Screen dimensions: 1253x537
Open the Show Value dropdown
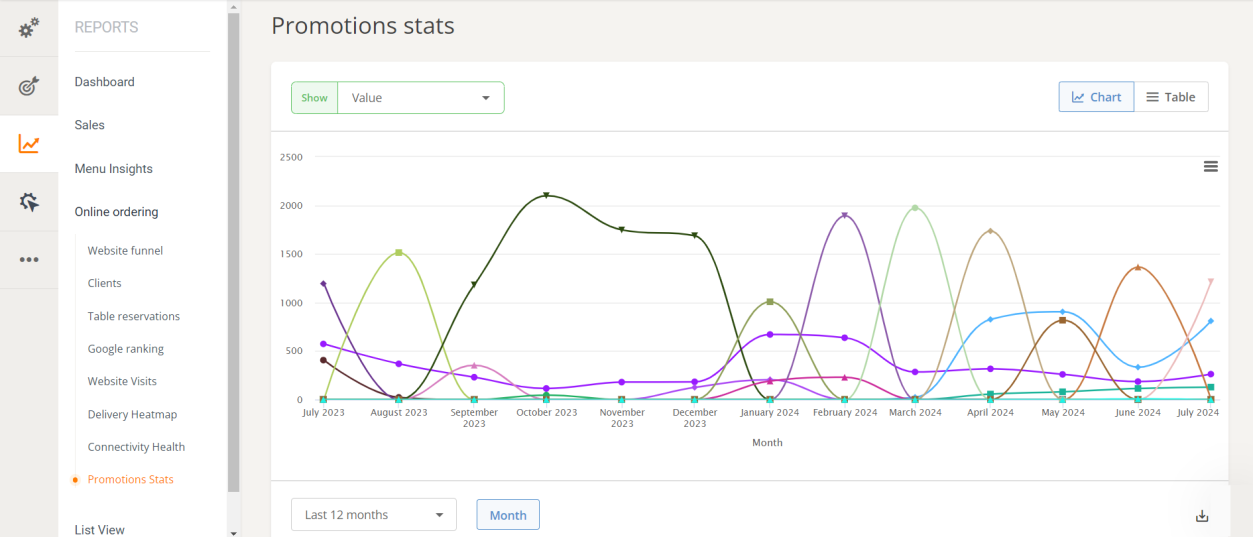point(421,98)
